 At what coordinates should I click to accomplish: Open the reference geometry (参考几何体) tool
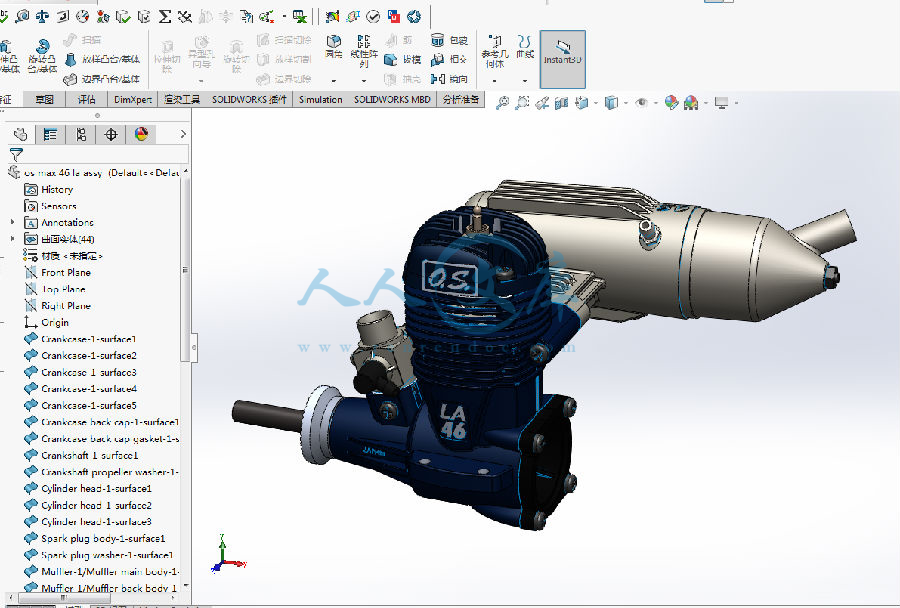(x=495, y=51)
